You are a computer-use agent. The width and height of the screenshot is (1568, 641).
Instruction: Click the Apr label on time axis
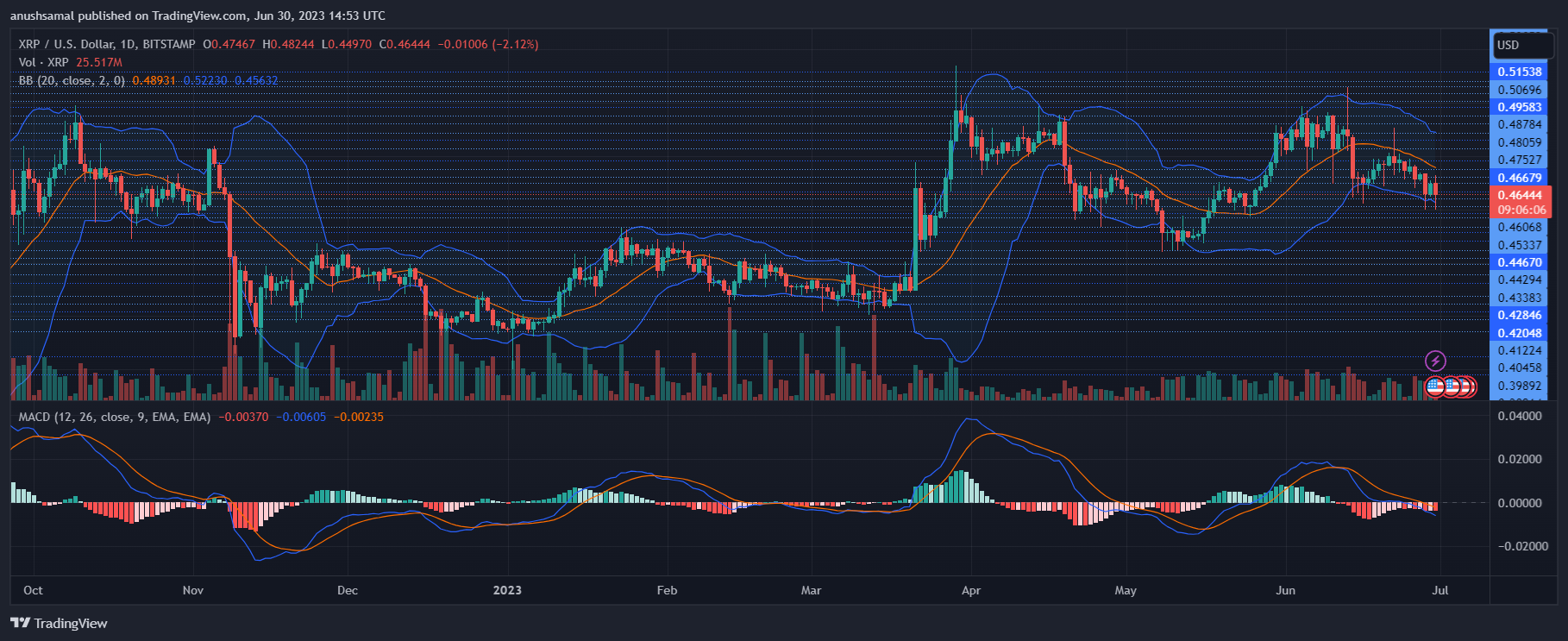971,590
